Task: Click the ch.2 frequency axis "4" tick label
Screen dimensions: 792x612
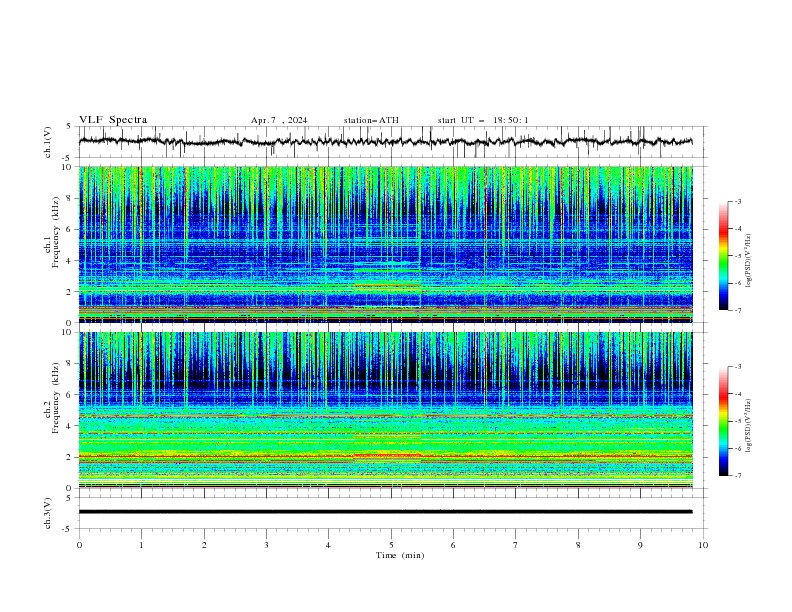Action: [71, 426]
